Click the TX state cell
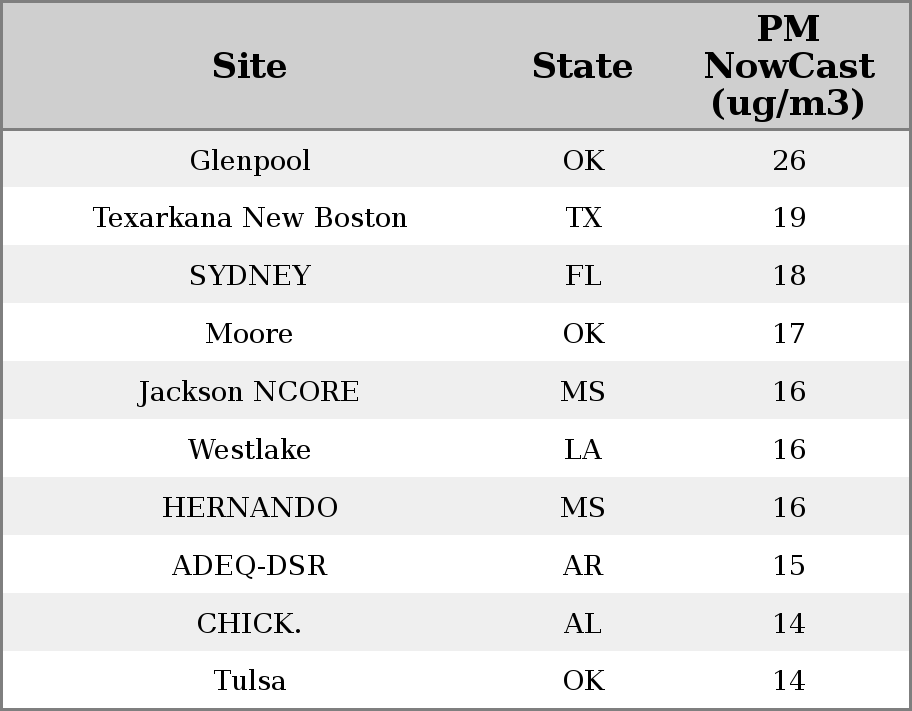 coord(583,218)
